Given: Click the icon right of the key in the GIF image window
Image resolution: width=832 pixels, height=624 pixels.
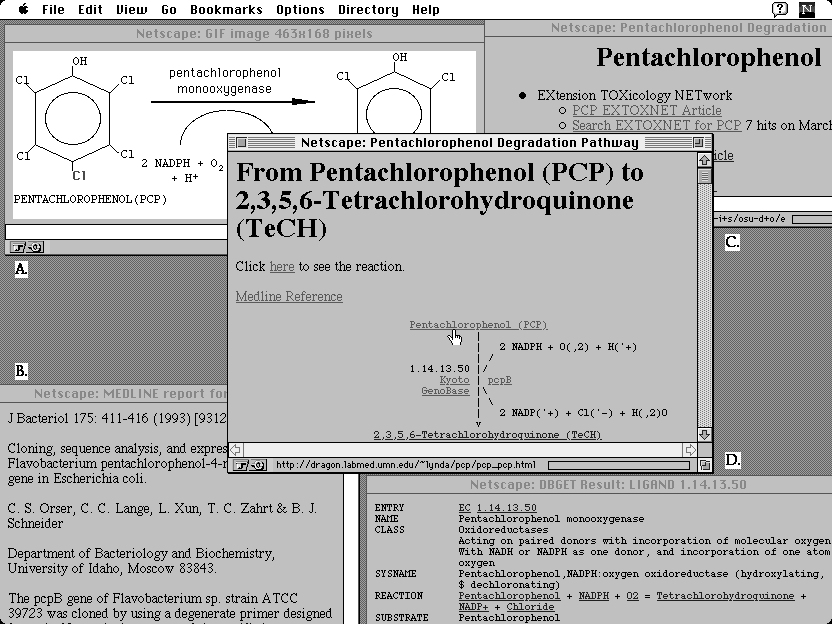Looking at the screenshot, I should click(x=35, y=247).
